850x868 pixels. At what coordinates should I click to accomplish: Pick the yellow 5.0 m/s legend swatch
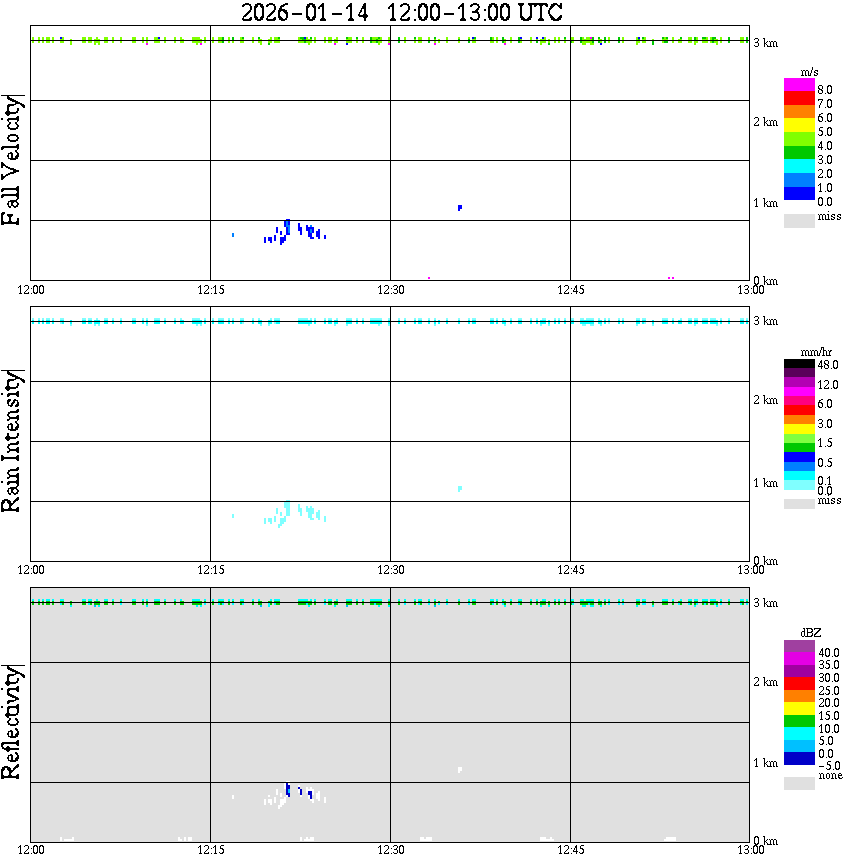tap(799, 125)
